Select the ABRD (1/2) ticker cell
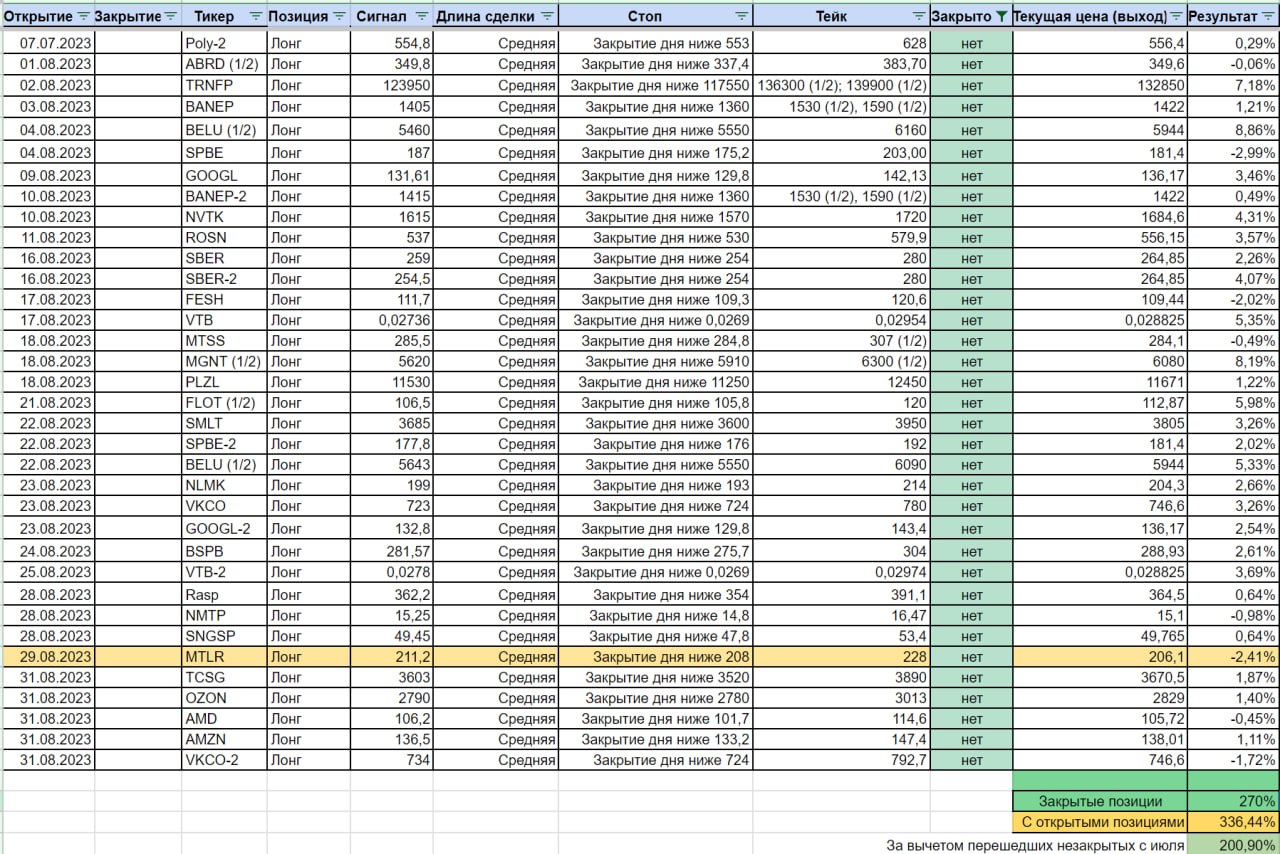Image resolution: width=1280 pixels, height=854 pixels. point(223,64)
